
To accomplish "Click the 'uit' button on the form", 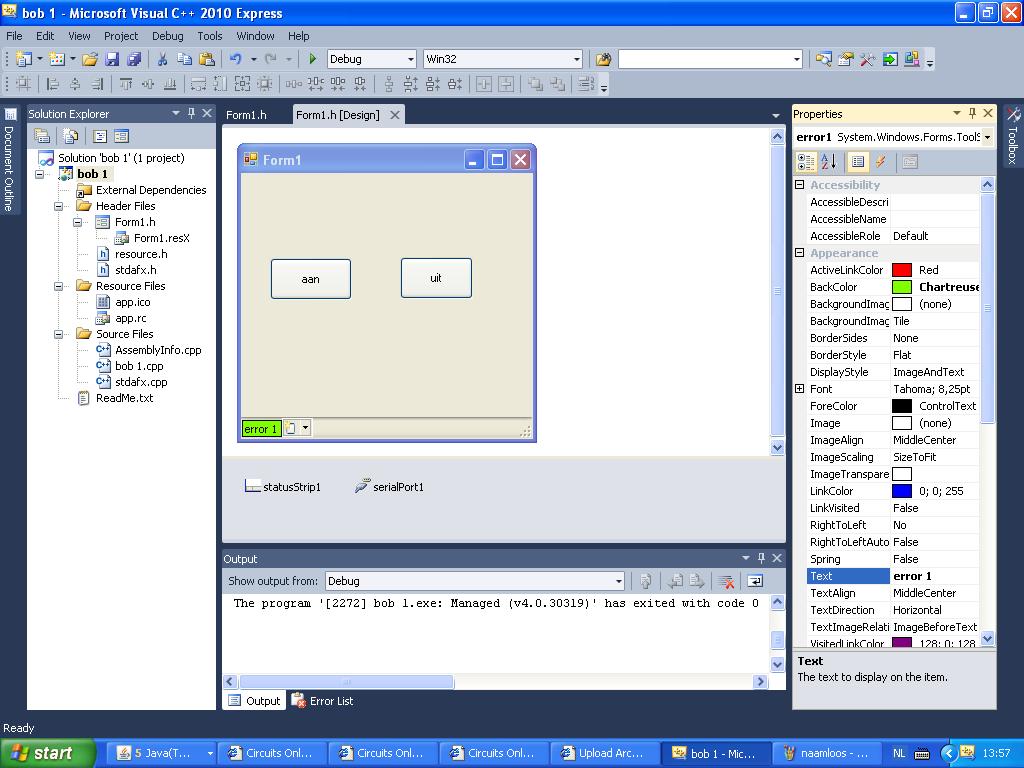I will click(x=435, y=278).
